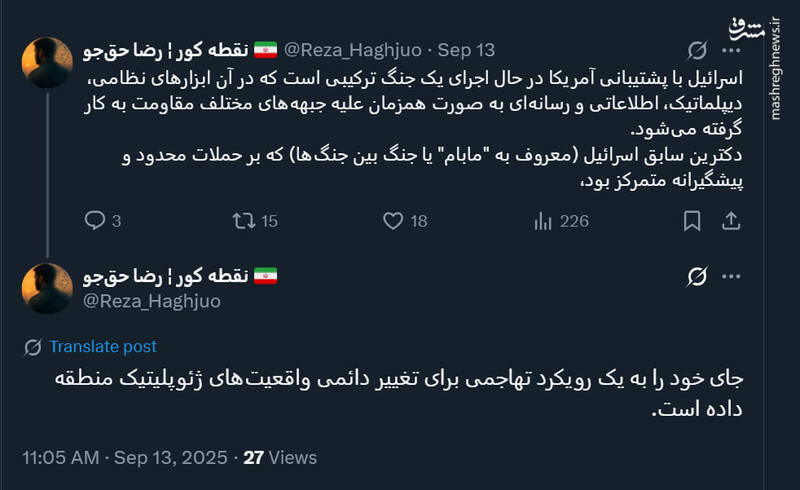Click @Reza_Haghjuo handle beside Sep 13
This screenshot has height=490, width=800.
[x=354, y=49]
